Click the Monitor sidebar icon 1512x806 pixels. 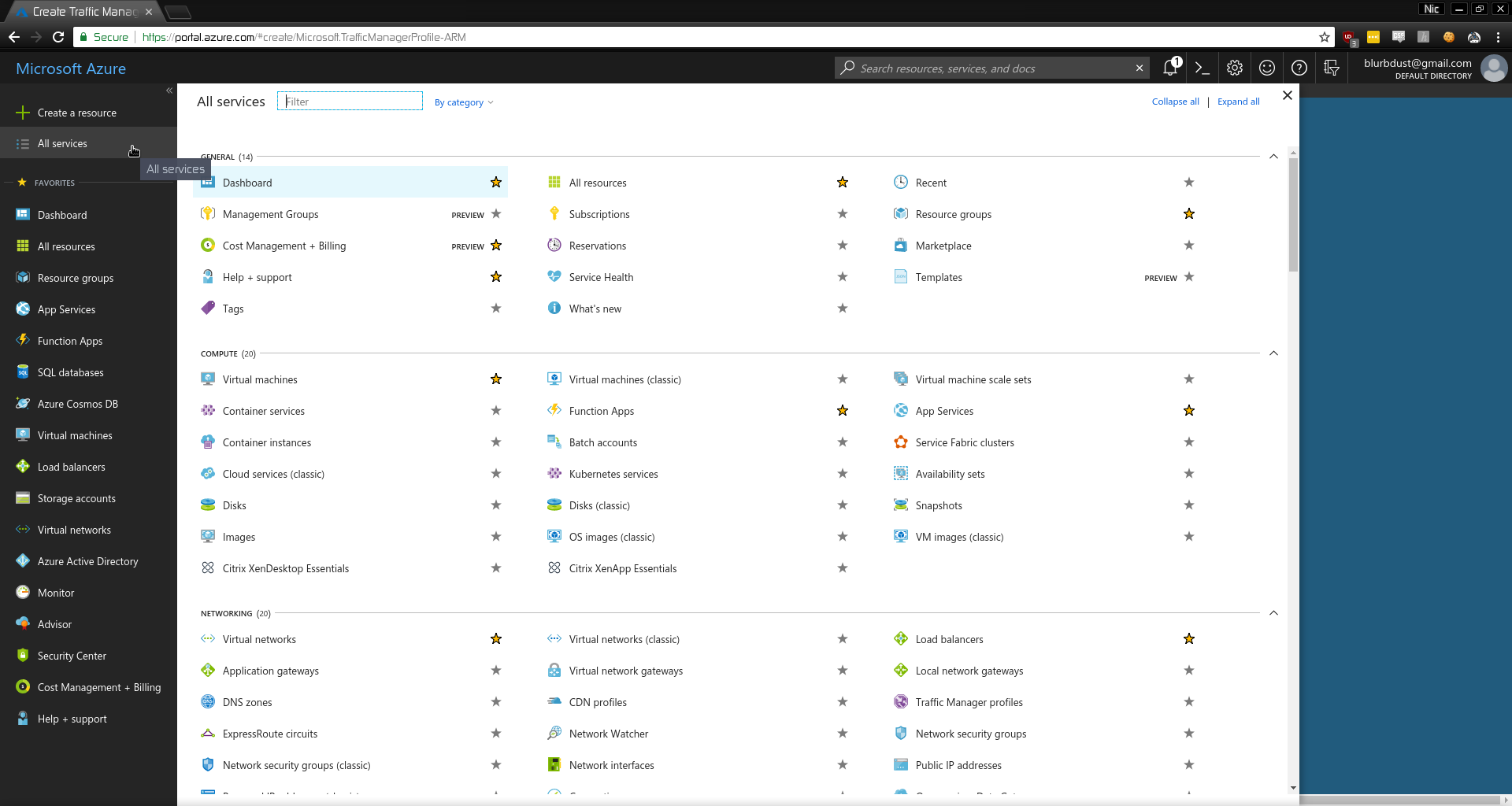[23, 592]
